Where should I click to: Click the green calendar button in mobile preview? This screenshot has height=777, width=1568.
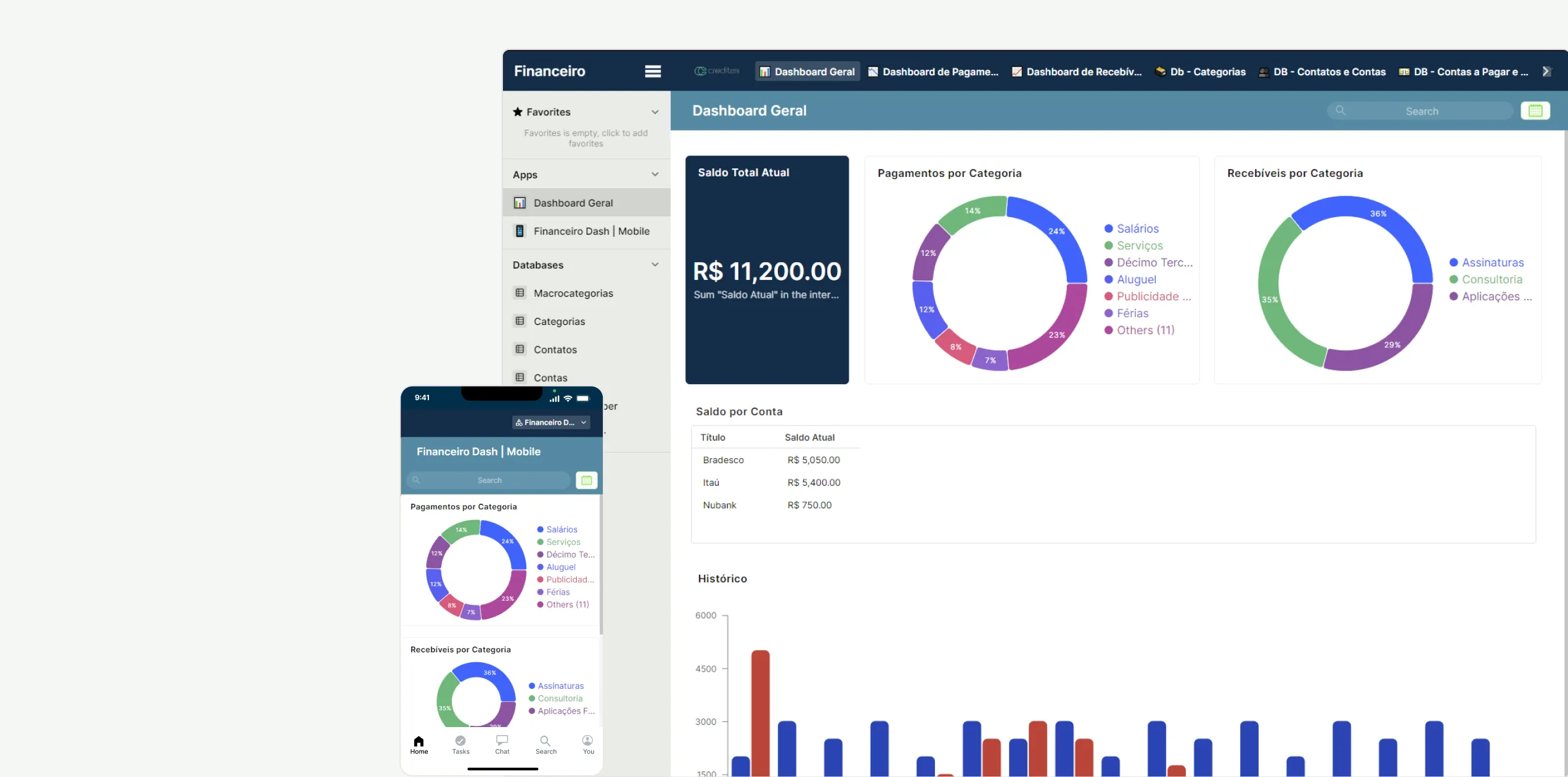pyautogui.click(x=586, y=480)
